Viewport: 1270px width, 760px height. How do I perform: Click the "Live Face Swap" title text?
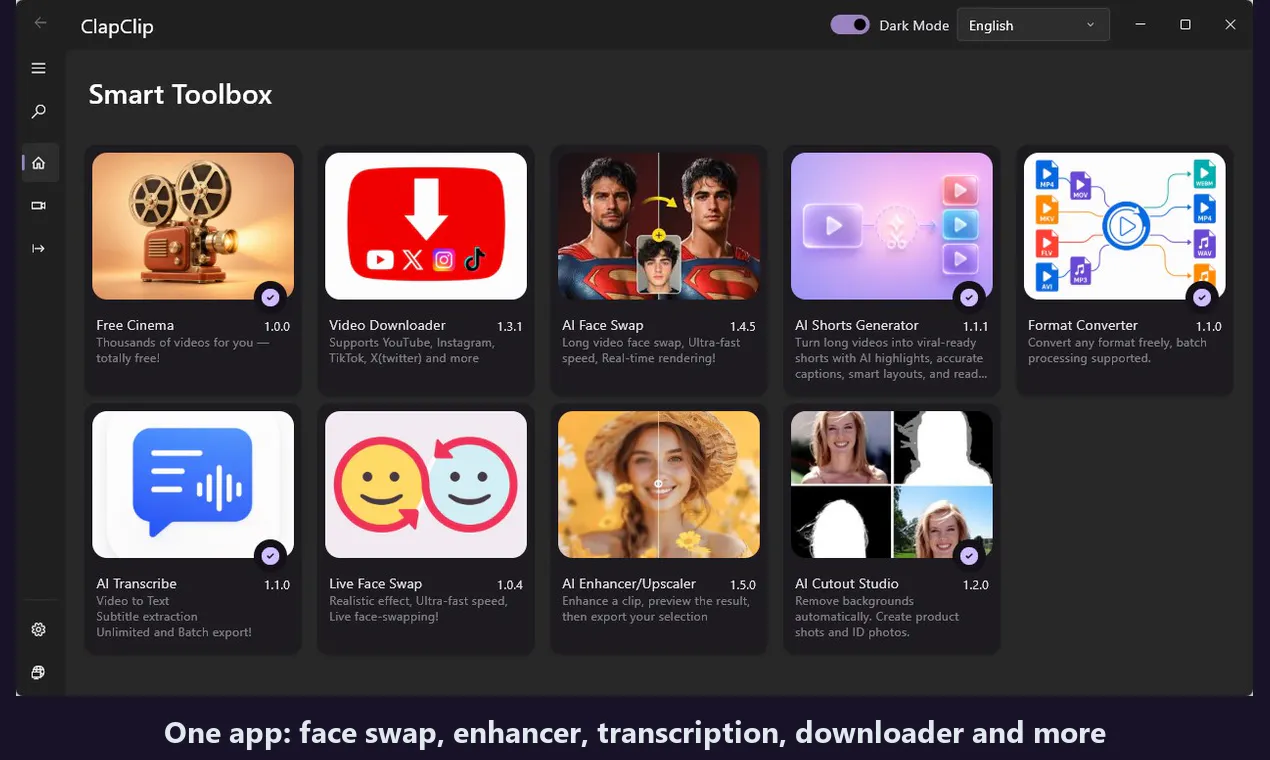click(376, 583)
